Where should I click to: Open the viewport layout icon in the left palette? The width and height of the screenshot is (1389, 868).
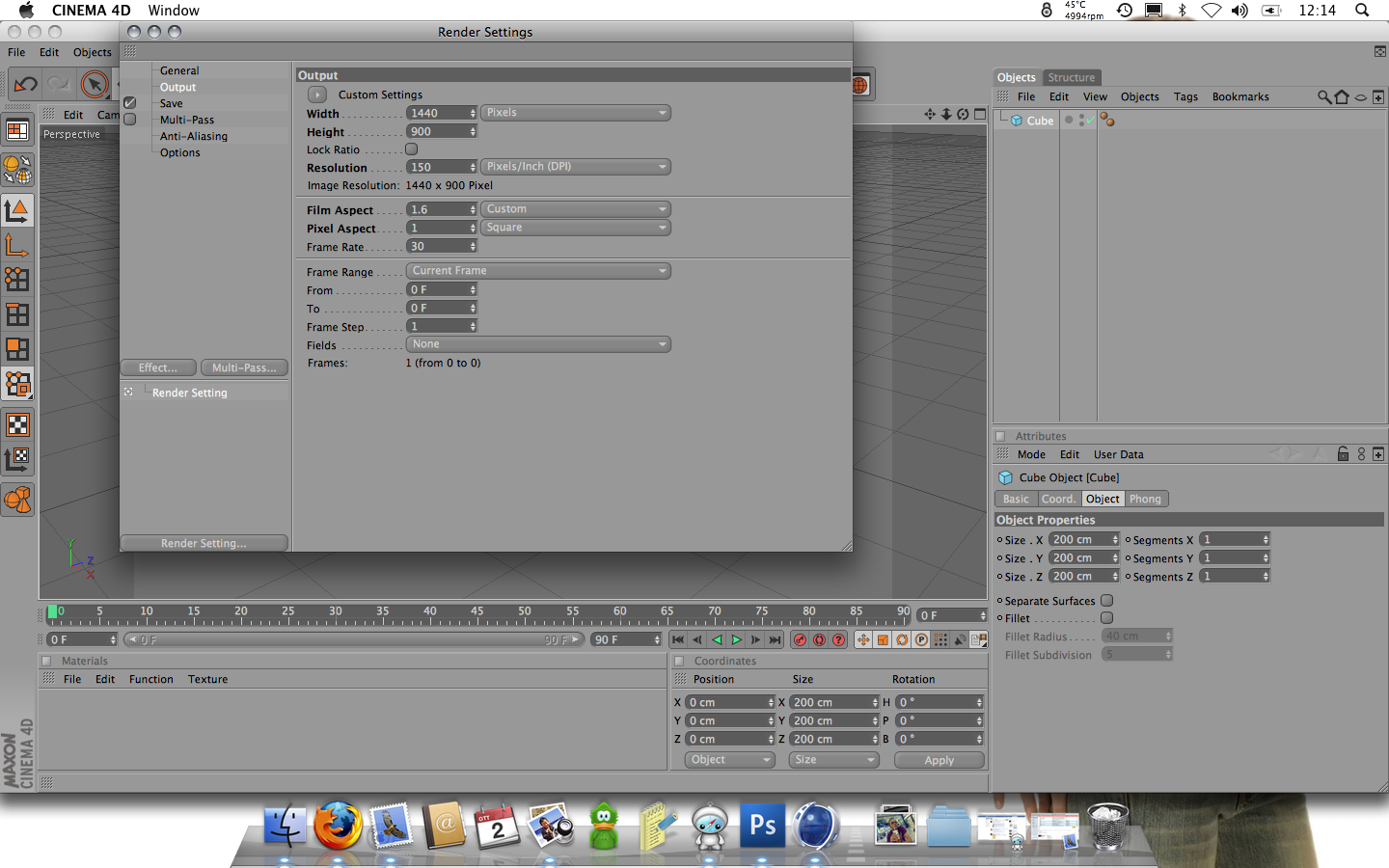pos(17,131)
